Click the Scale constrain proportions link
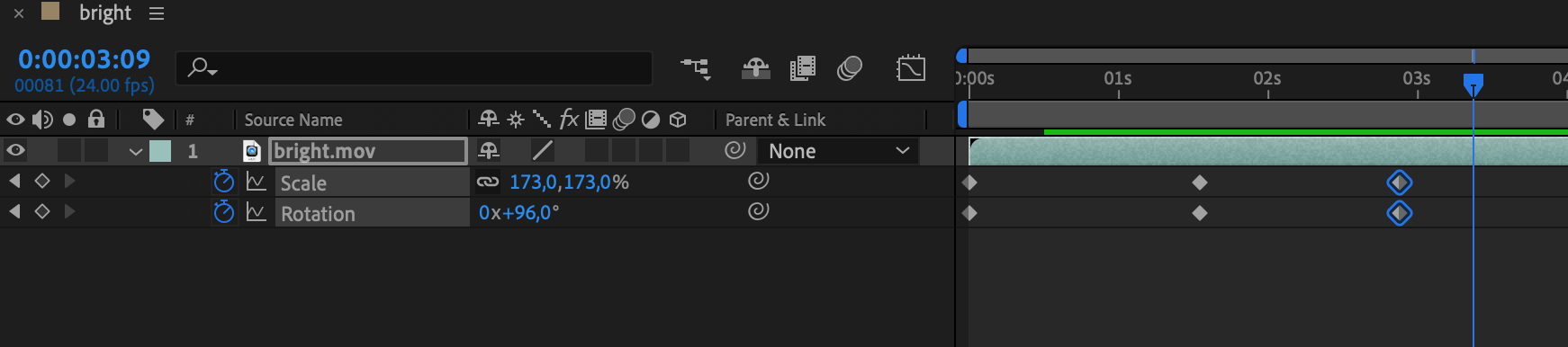Screen dimensions: 1568x347 (x=487, y=182)
